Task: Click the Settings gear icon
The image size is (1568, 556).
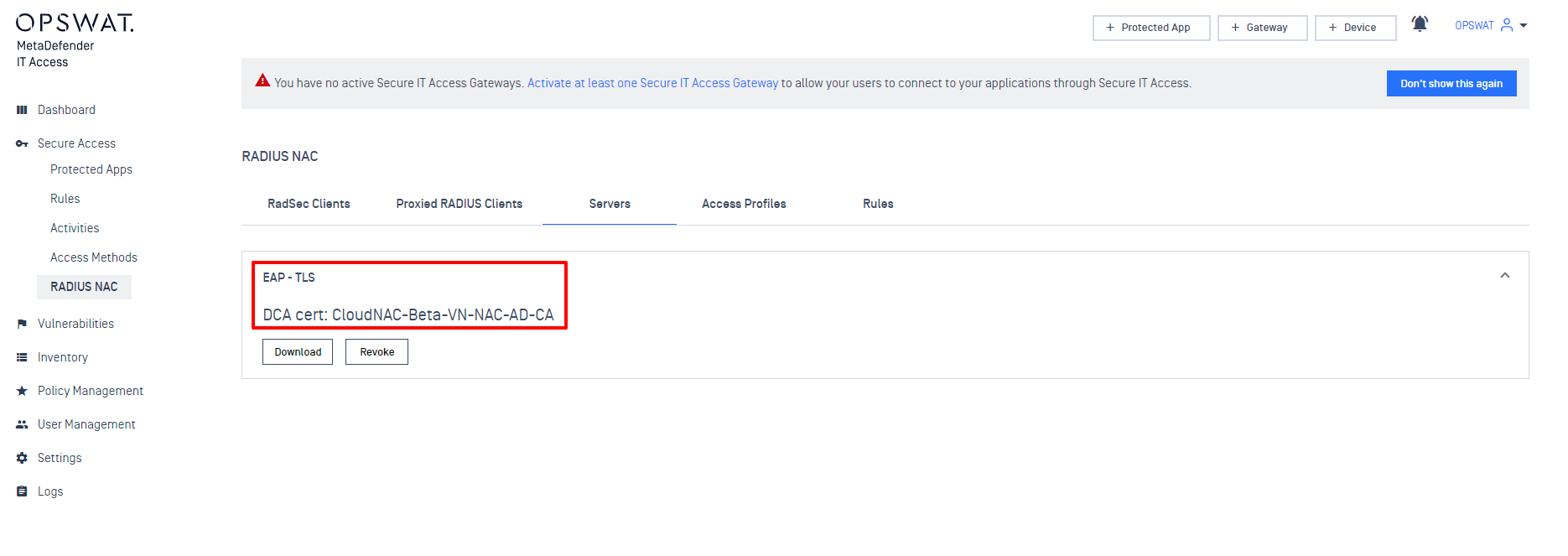Action: pos(22,458)
